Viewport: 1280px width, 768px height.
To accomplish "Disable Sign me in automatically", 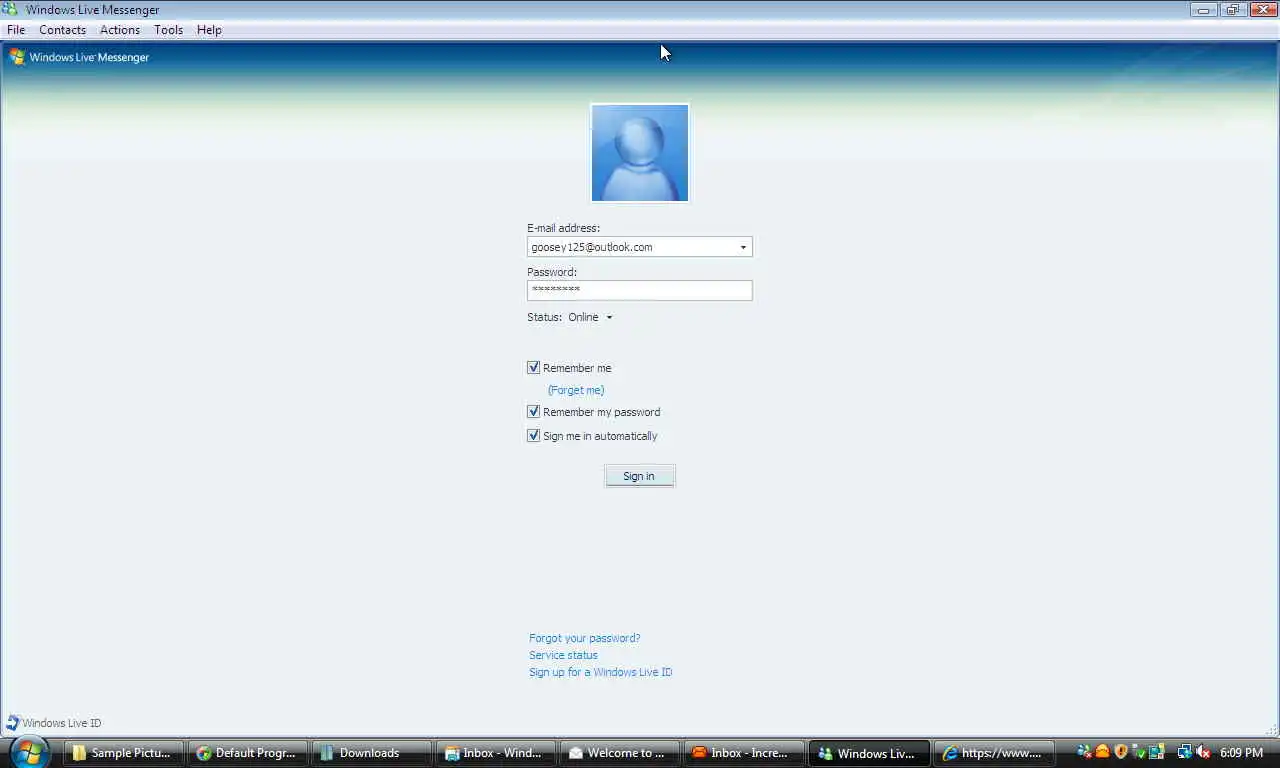I will tap(533, 435).
